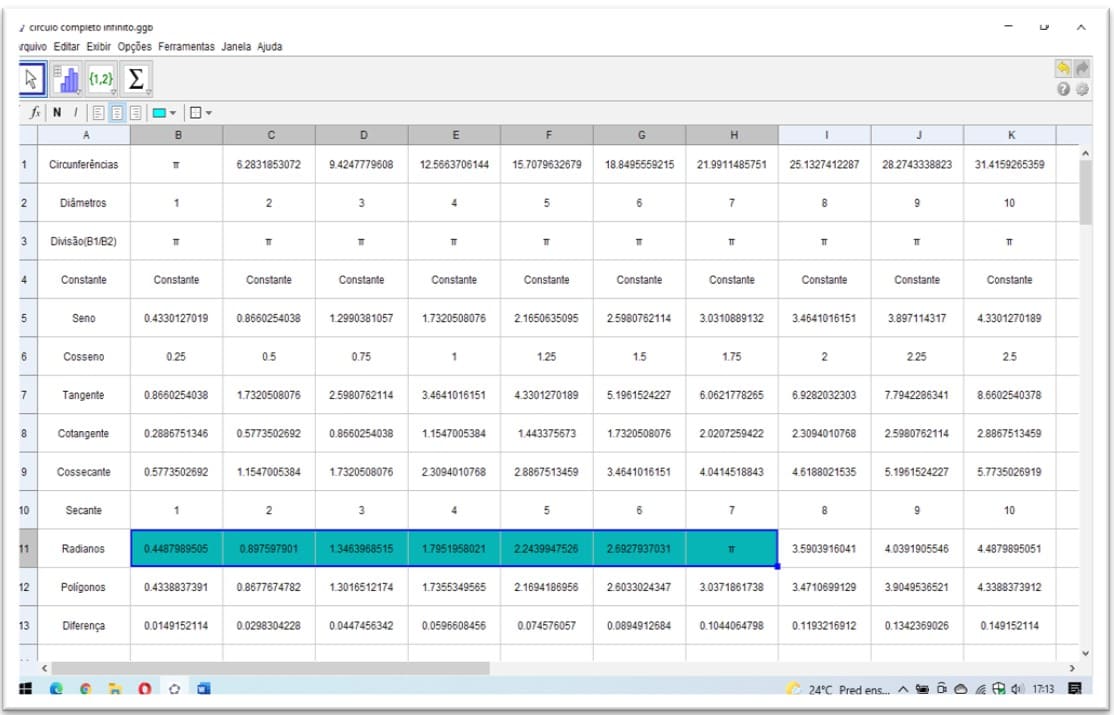Click row 5 header for Seno
The image size is (1114, 715).
point(24,318)
